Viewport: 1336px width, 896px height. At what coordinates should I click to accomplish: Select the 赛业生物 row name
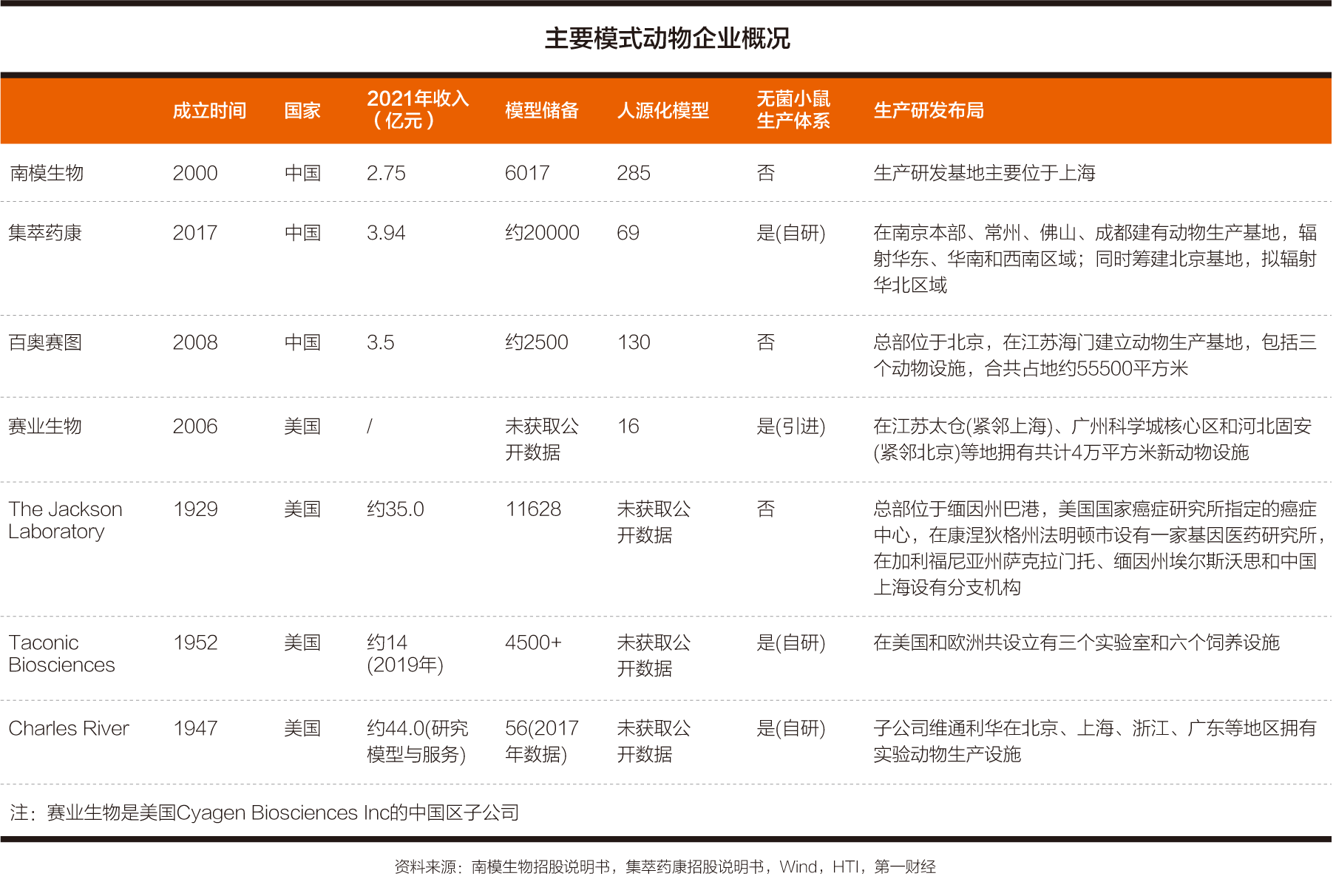45,426
